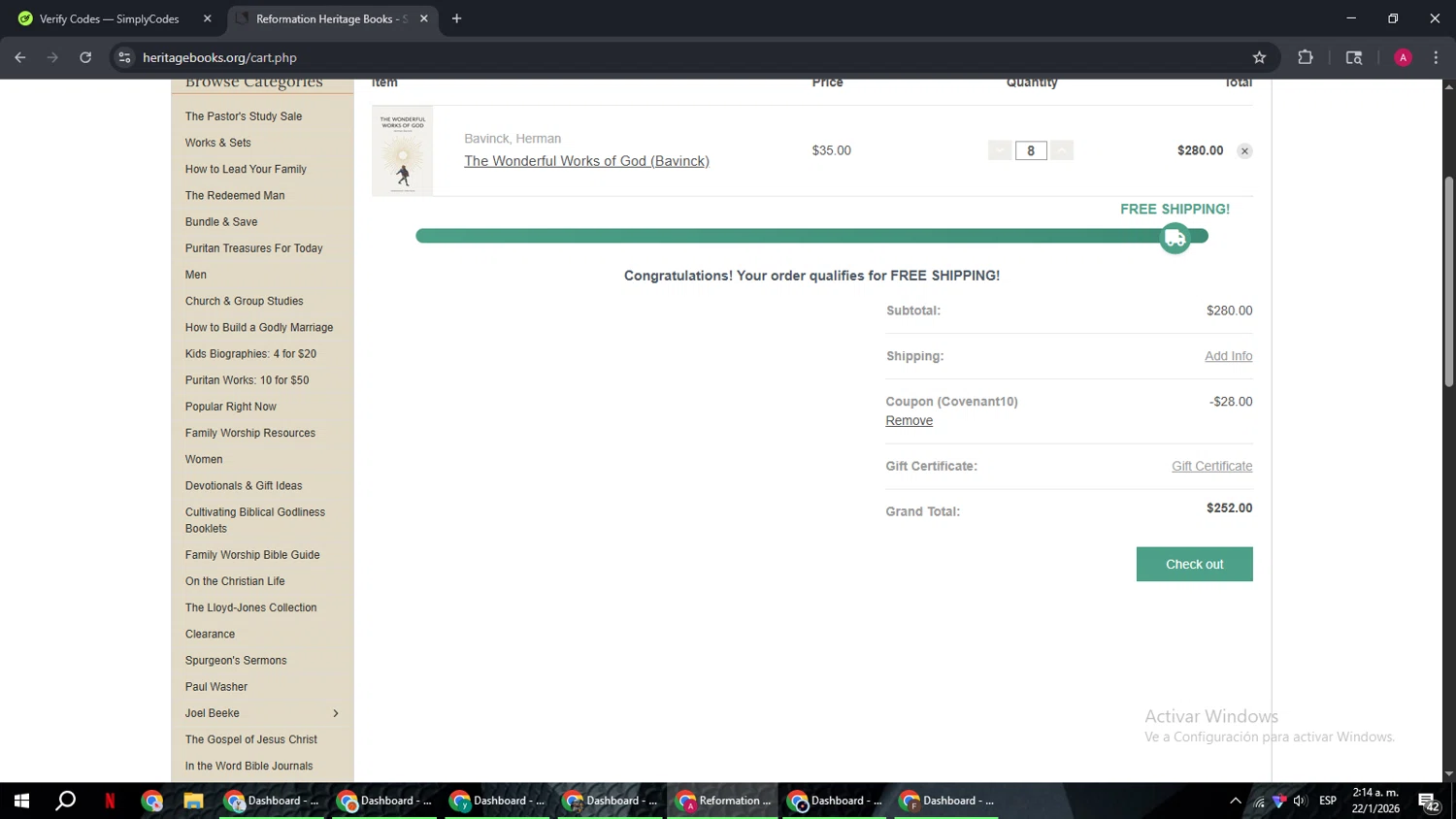Open the network status tray icon

click(x=1259, y=801)
